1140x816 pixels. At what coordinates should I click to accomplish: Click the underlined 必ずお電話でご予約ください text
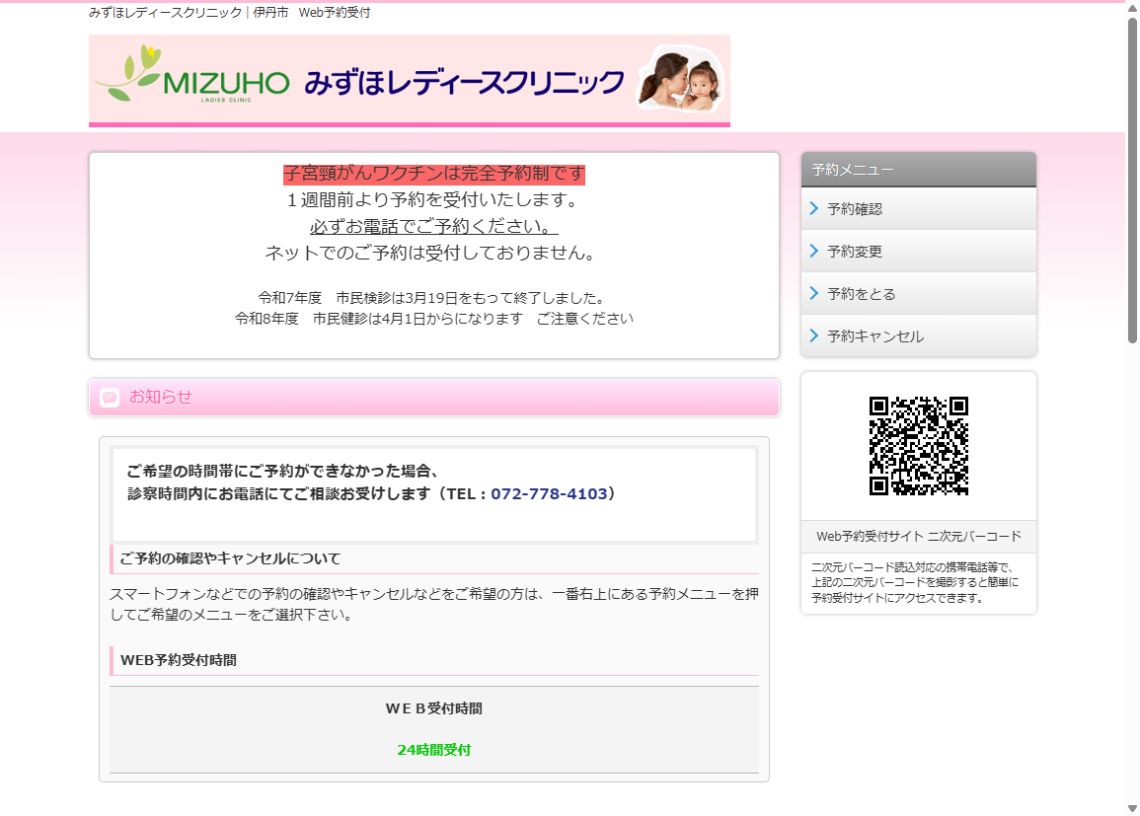434,226
